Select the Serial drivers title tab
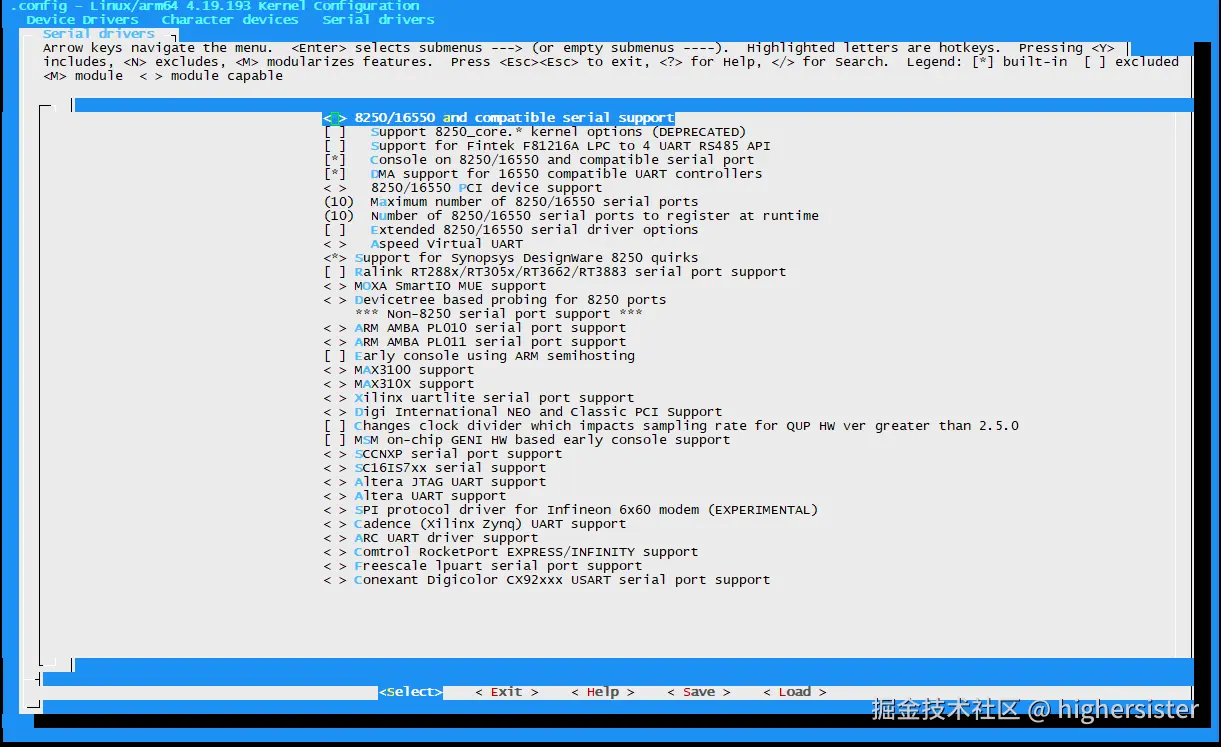This screenshot has width=1221, height=747. [x=98, y=34]
